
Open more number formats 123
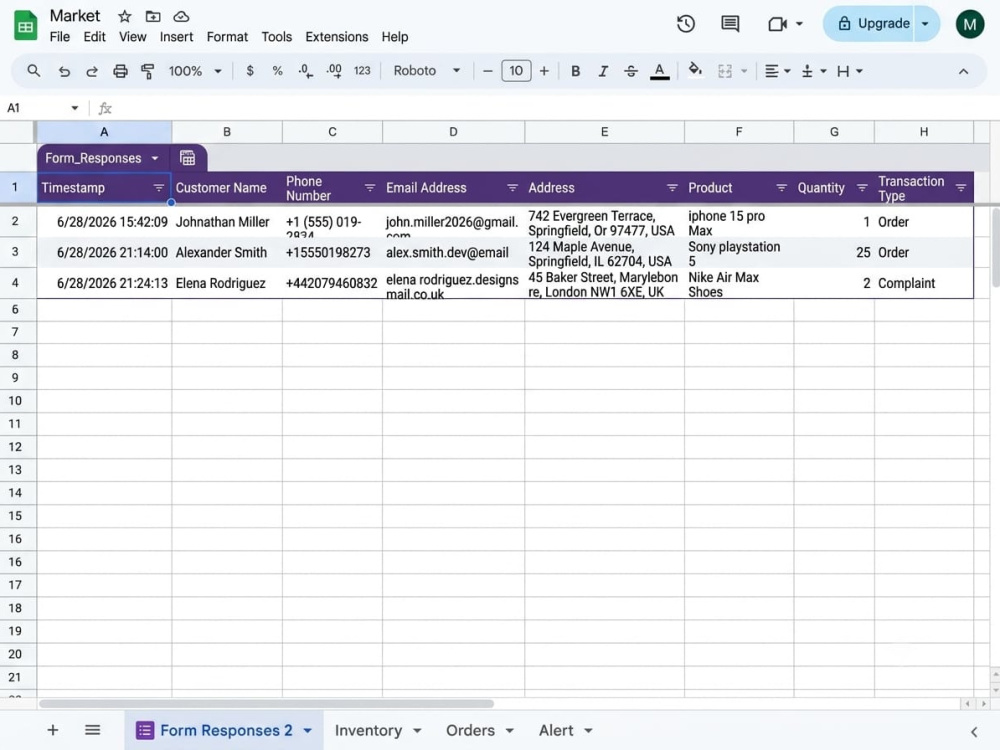[362, 71]
